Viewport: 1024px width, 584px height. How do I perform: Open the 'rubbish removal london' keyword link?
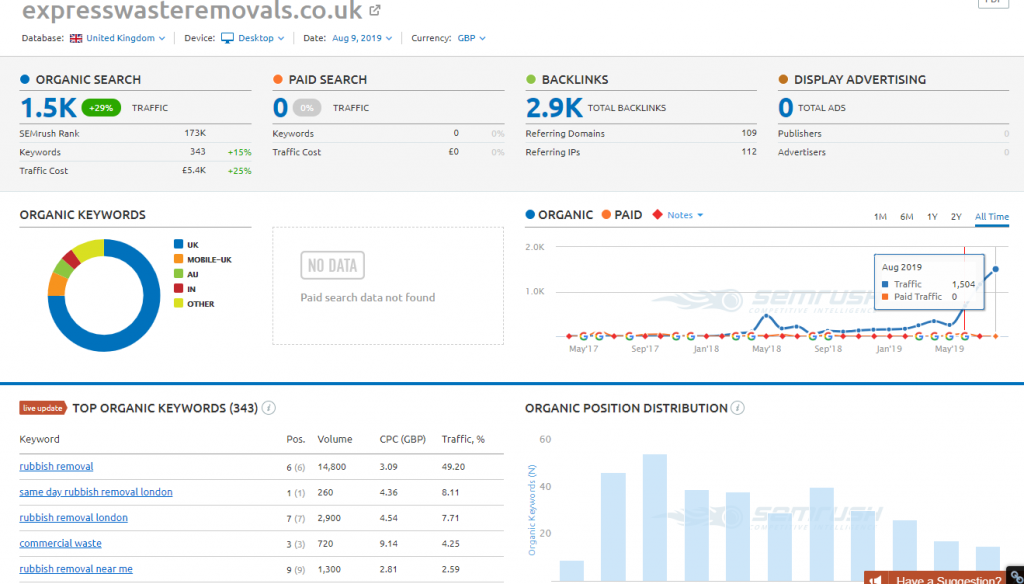coord(74,517)
